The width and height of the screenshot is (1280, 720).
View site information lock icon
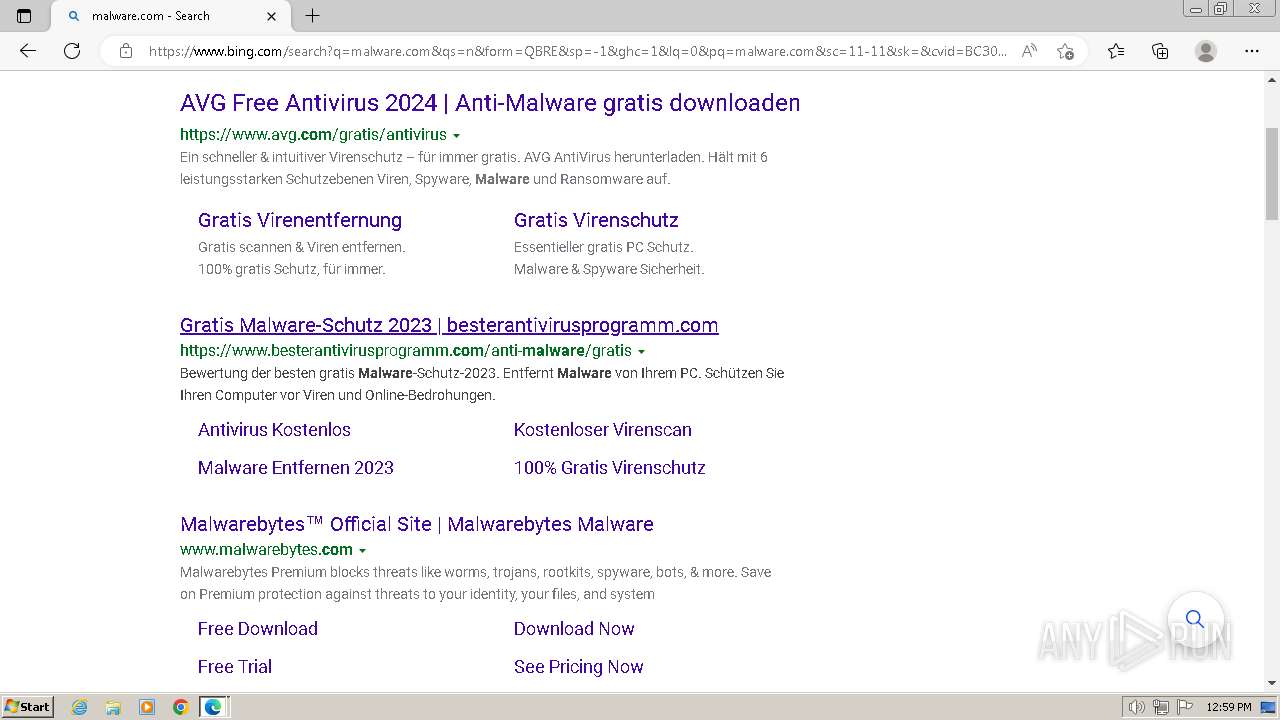click(x=125, y=51)
